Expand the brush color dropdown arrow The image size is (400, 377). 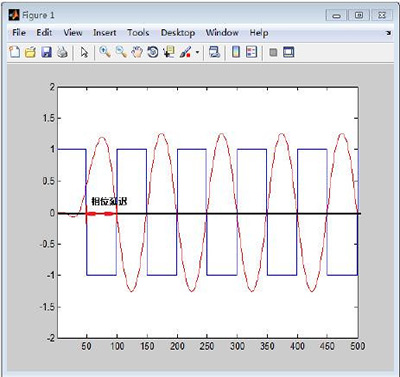coord(197,52)
